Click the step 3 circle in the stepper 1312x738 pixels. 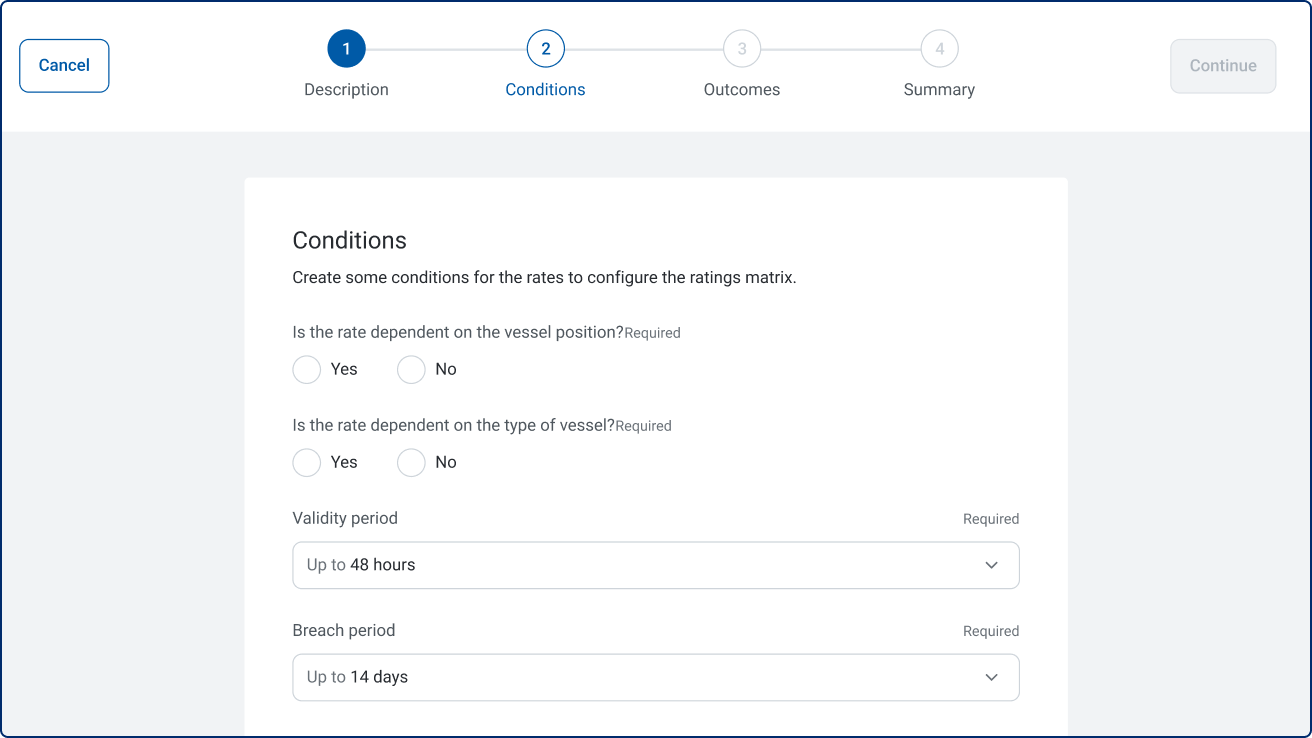(742, 48)
